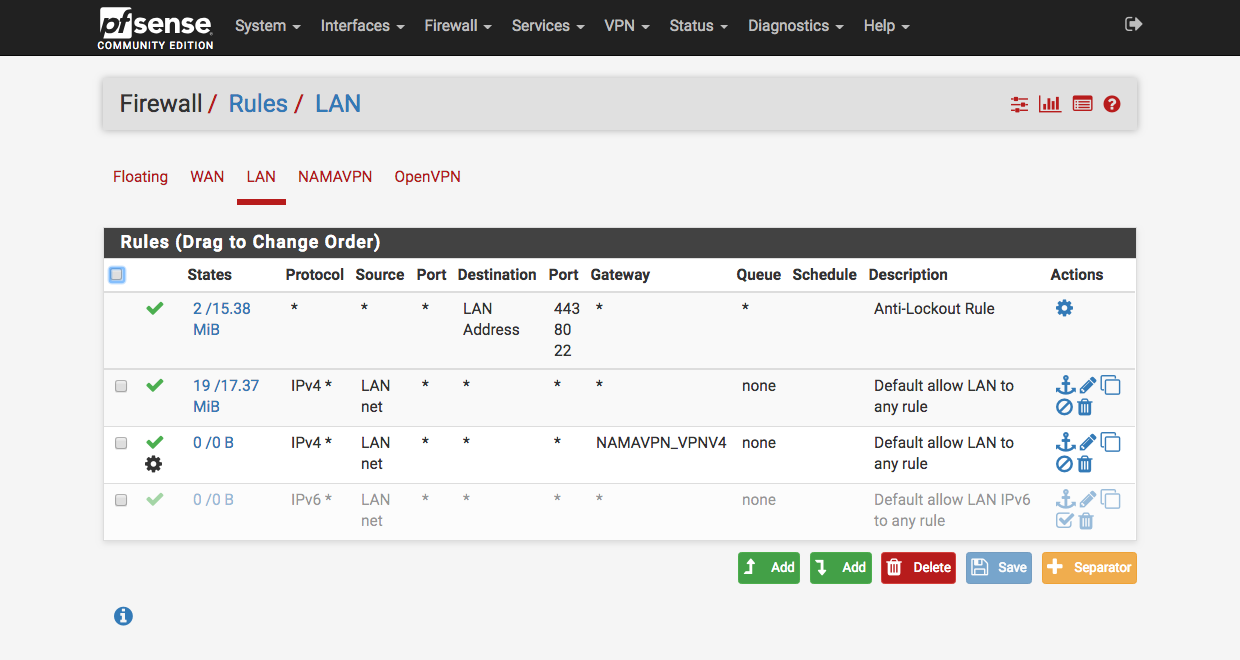Select the checkbox for the IPv6 rule

(x=121, y=500)
